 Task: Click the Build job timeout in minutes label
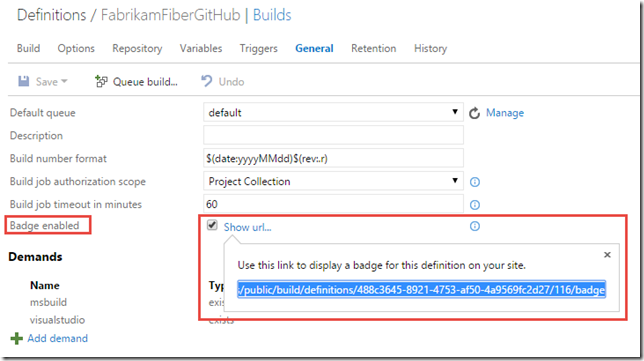pyautogui.click(x=76, y=204)
